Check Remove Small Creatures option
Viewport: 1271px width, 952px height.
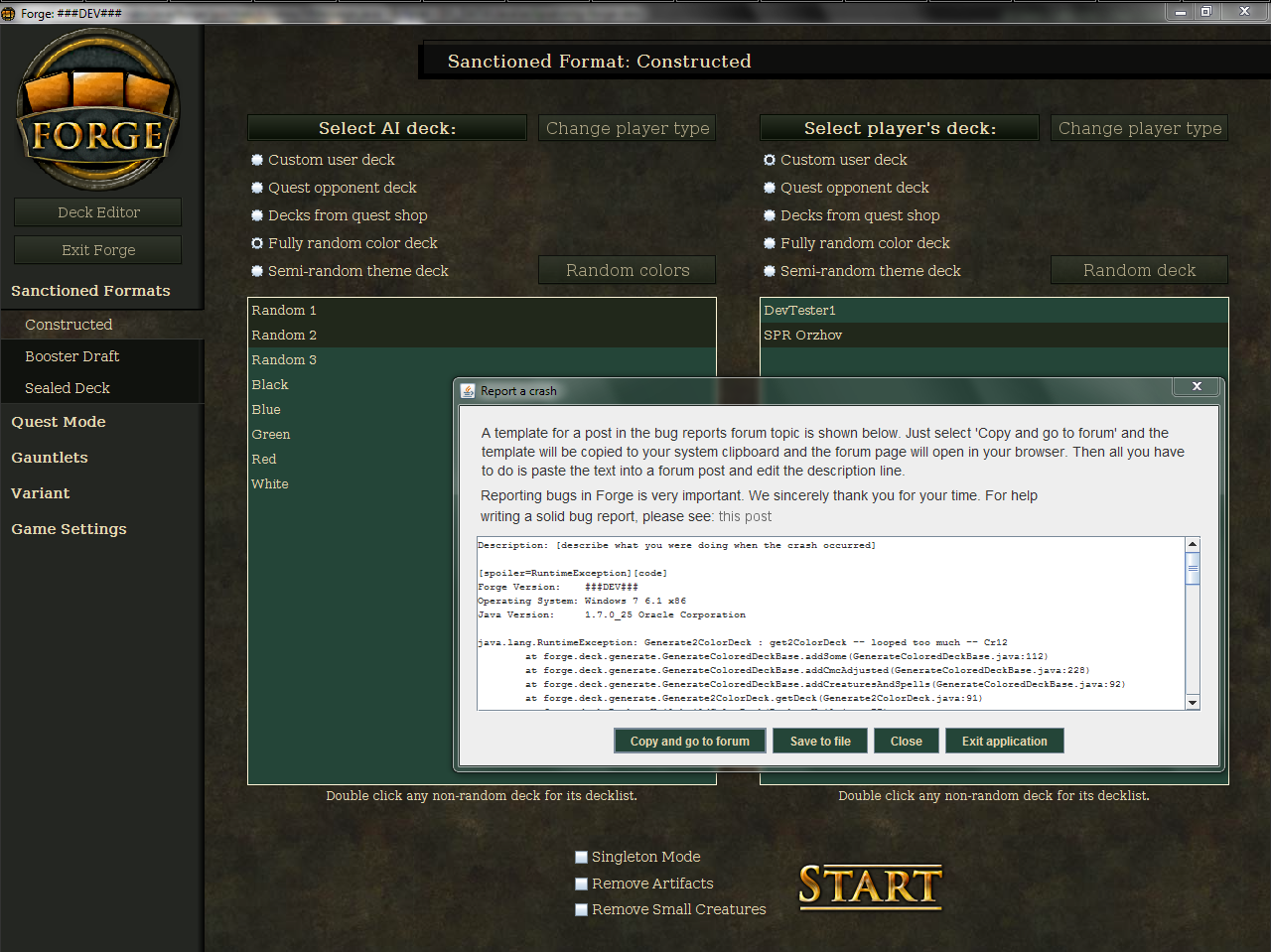pyautogui.click(x=582, y=909)
